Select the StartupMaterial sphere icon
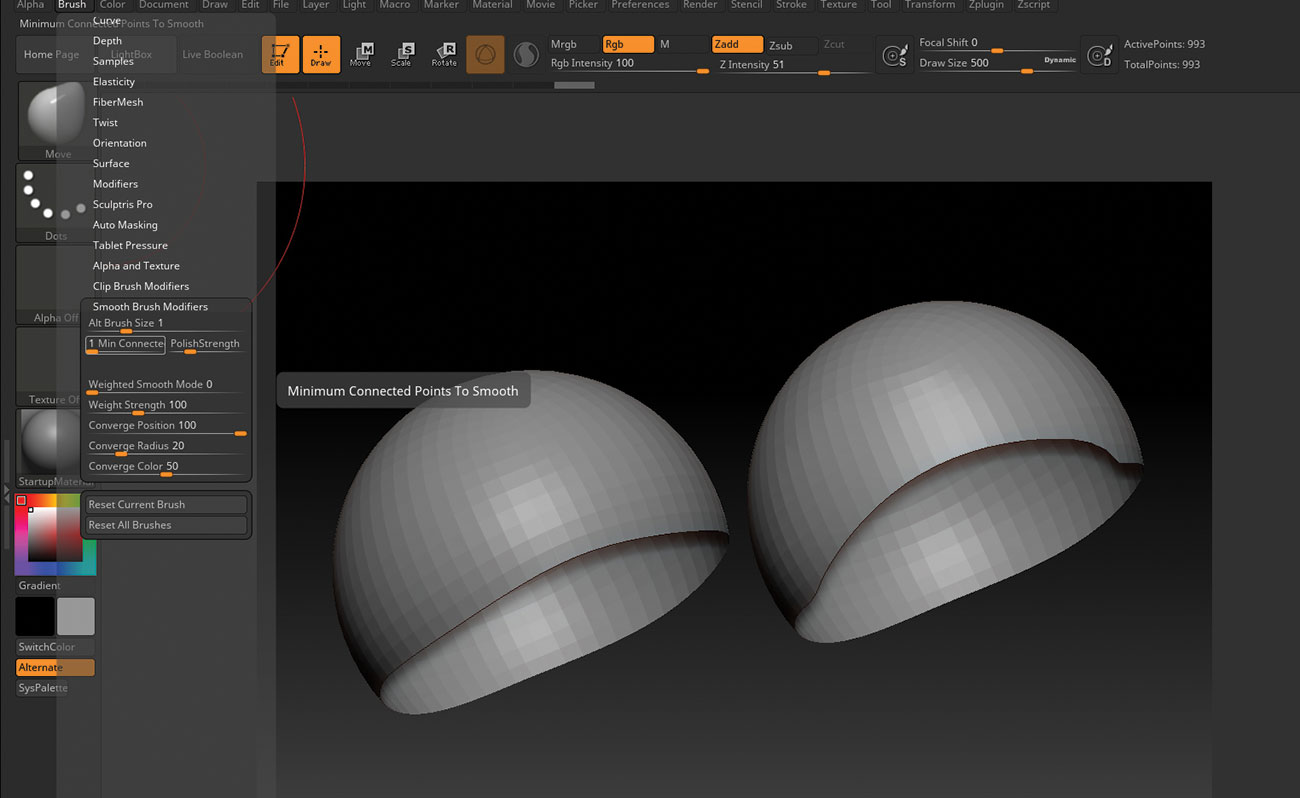Screen dimensions: 1300x798 [44, 441]
